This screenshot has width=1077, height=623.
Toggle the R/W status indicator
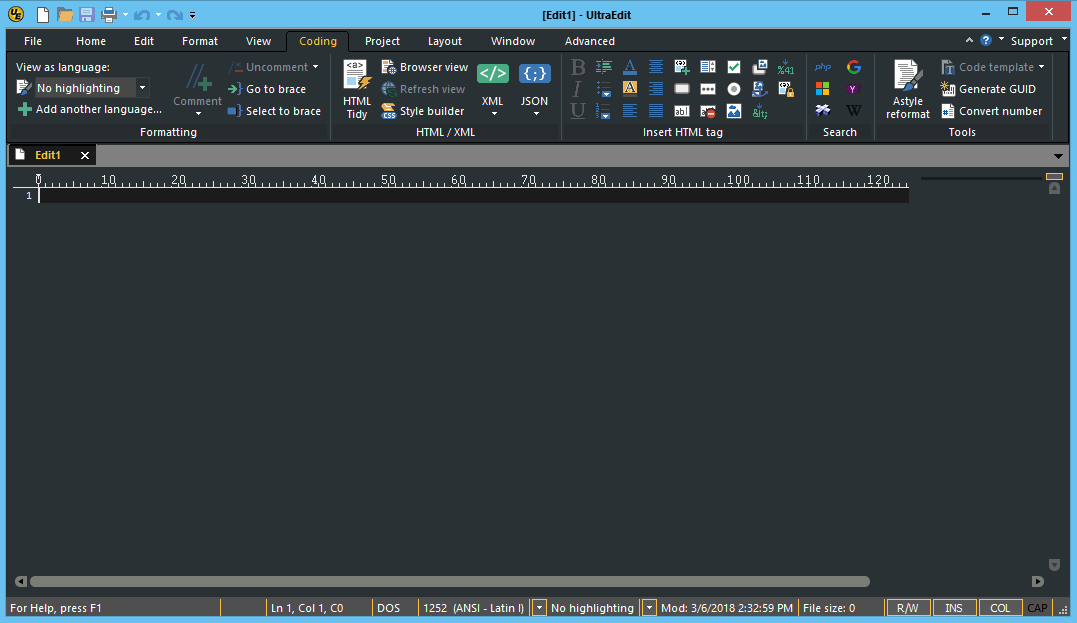(x=907, y=608)
